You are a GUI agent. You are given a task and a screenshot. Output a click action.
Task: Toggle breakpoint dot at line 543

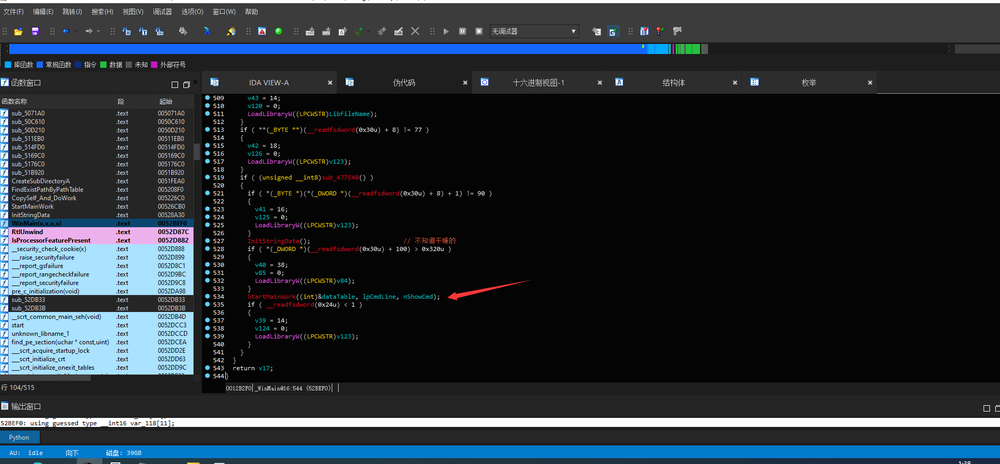(207, 368)
